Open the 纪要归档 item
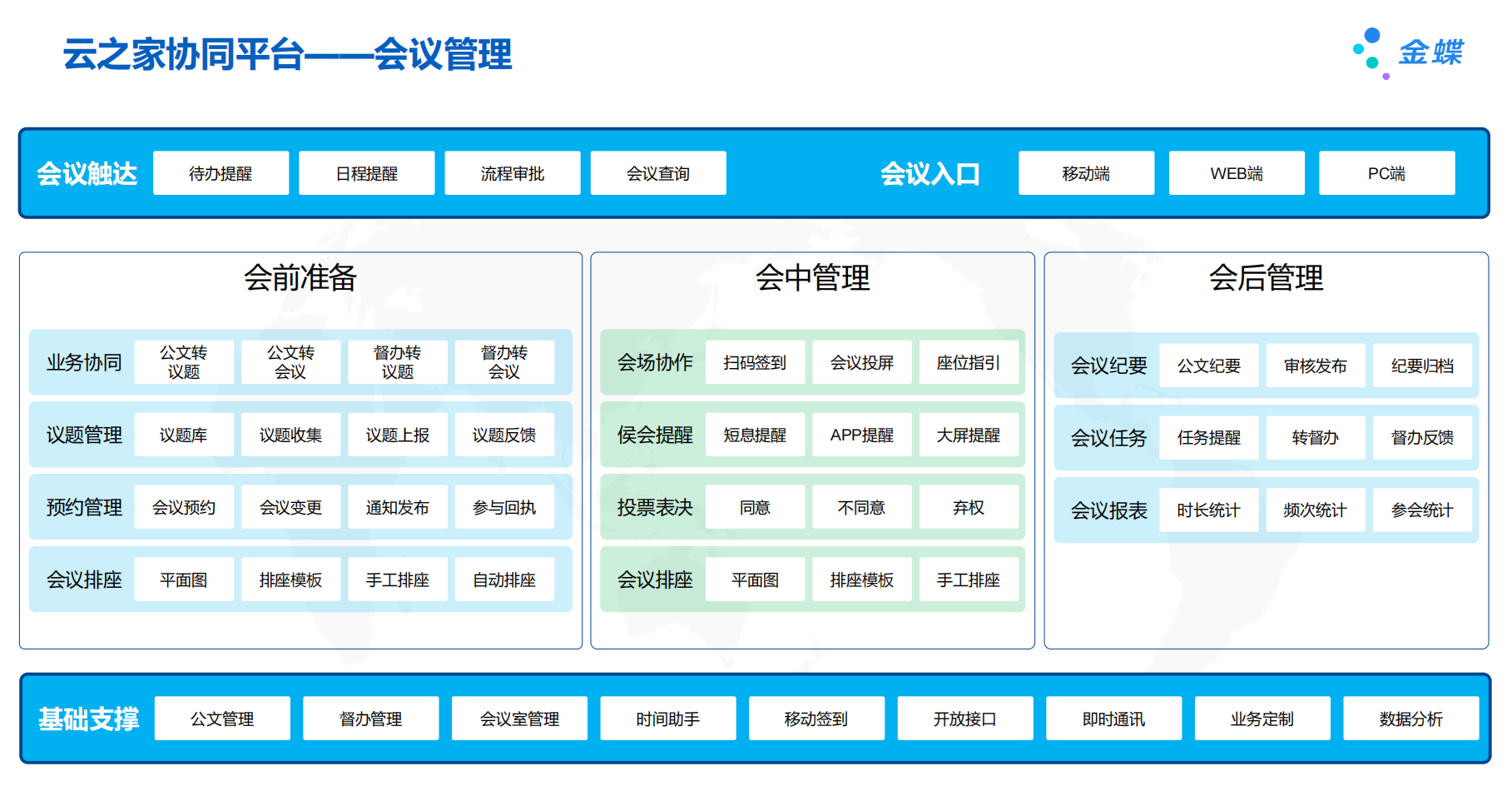The image size is (1512, 796). pos(1422,366)
